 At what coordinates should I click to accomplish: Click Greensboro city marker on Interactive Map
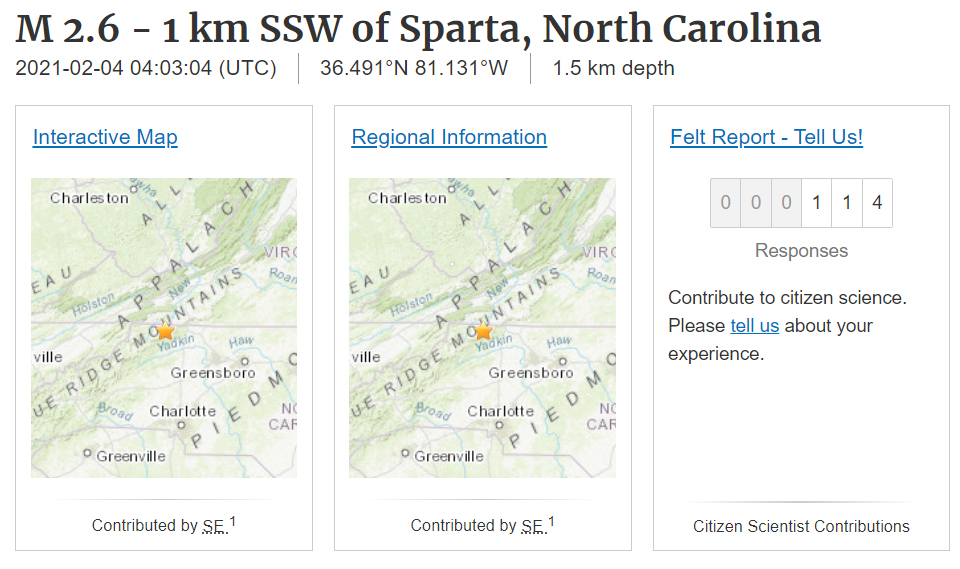pos(245,361)
